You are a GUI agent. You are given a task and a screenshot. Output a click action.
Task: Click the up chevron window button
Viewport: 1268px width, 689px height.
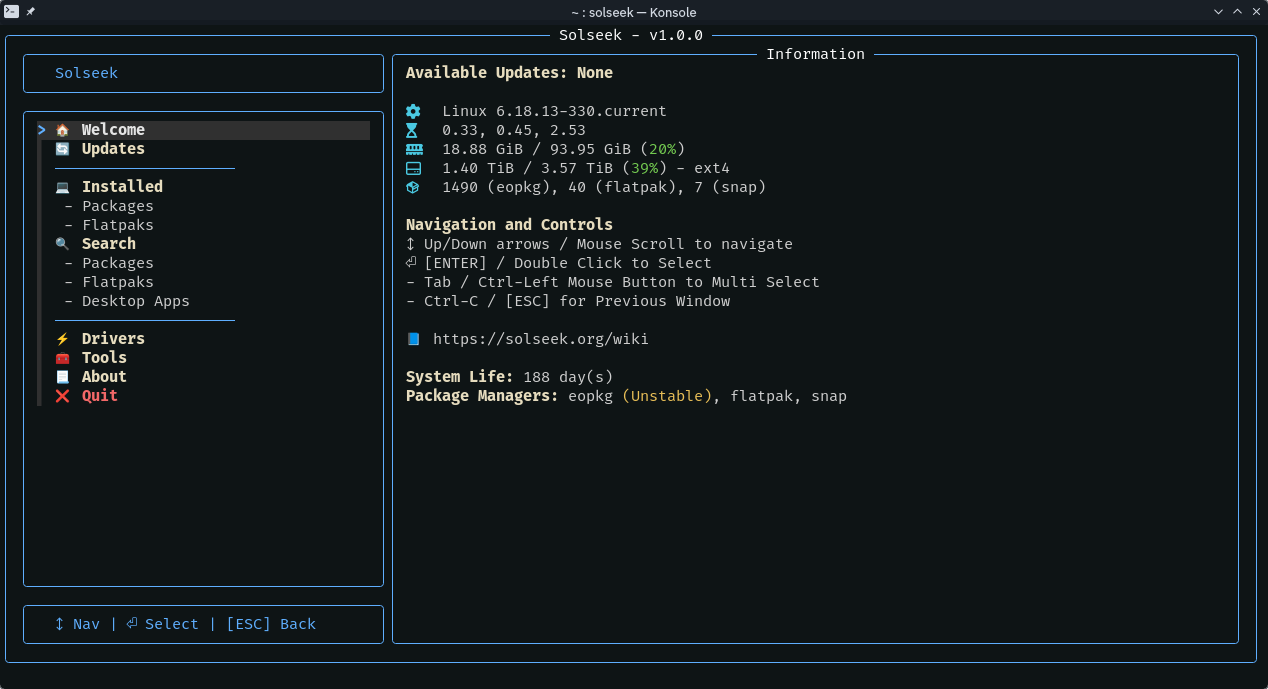pyautogui.click(x=1237, y=12)
